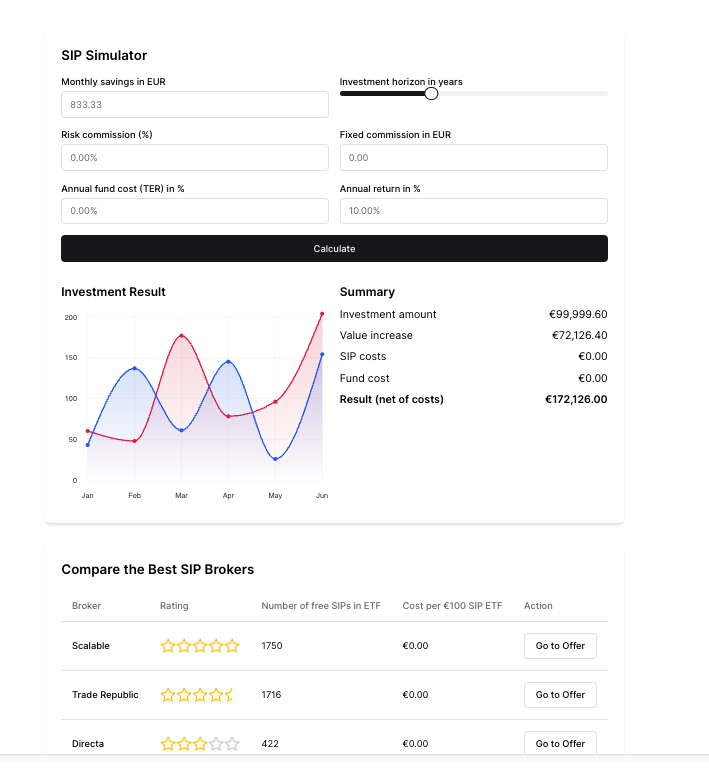Click the Risk commission (%) input
Image resolution: width=709 pixels, height=770 pixels.
(194, 158)
